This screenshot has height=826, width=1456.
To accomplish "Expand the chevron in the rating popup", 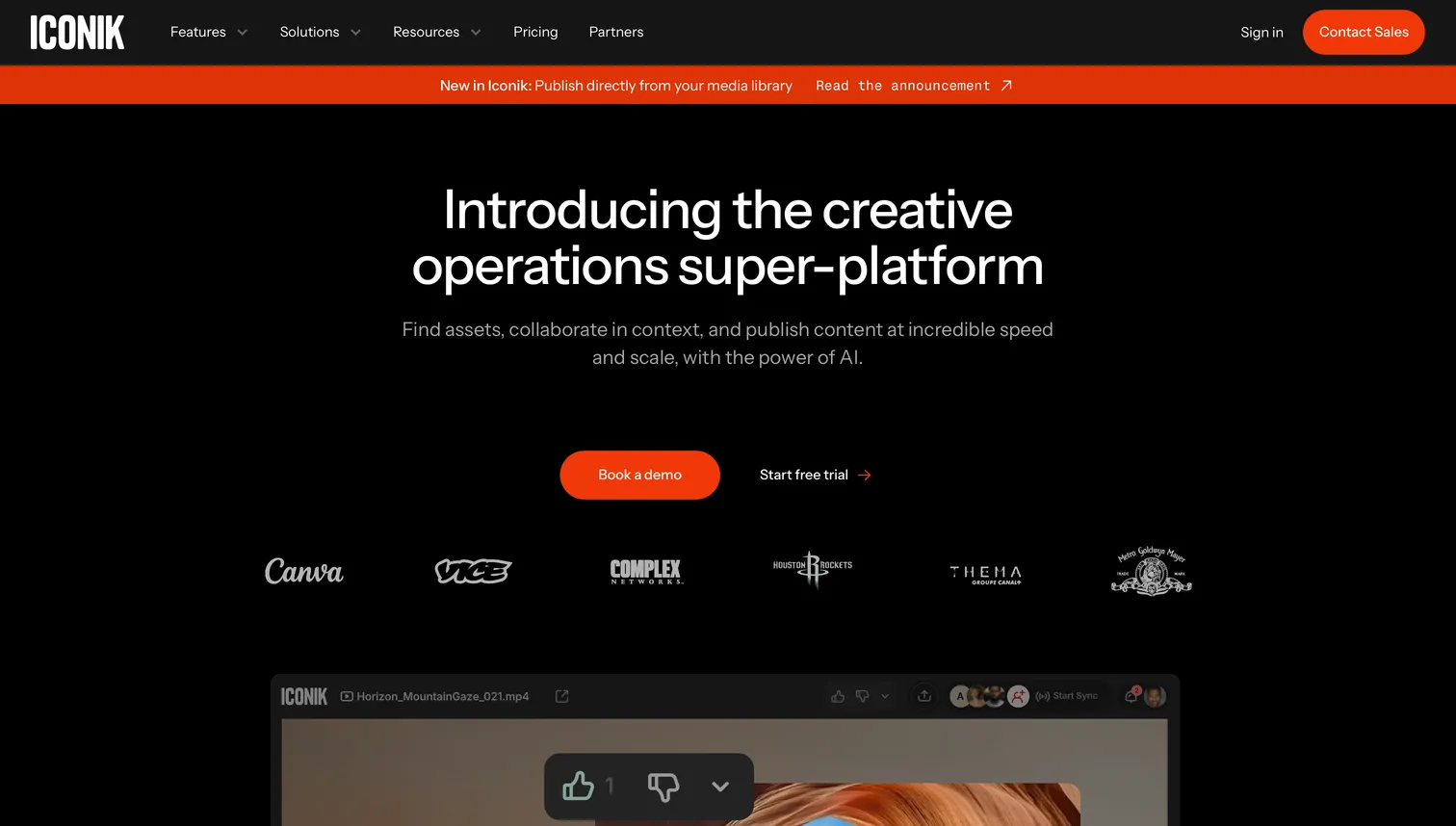I will pos(720,787).
